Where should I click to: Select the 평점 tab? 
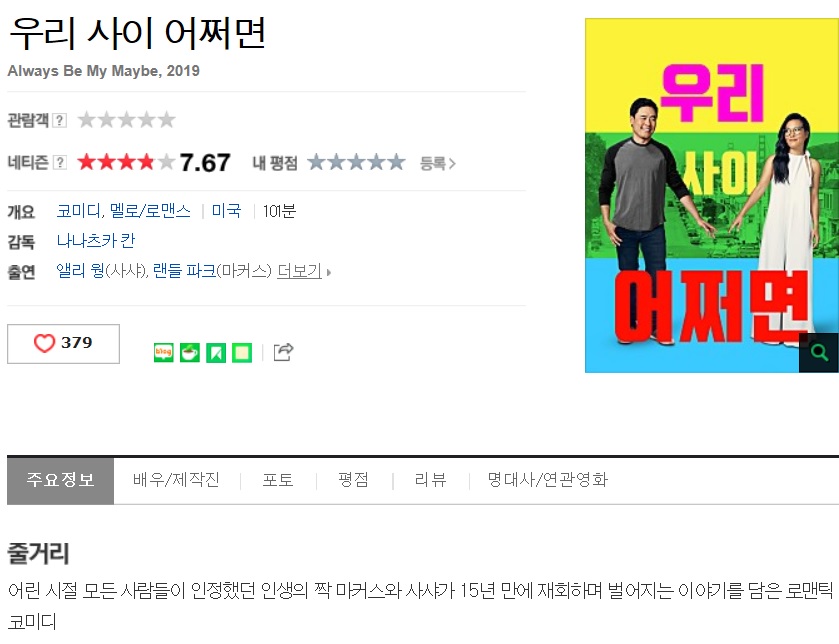[x=354, y=480]
